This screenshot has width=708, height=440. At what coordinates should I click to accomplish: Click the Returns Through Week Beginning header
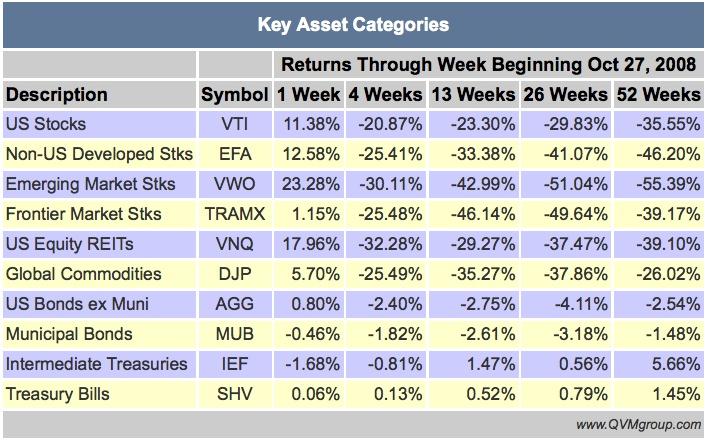coord(488,66)
